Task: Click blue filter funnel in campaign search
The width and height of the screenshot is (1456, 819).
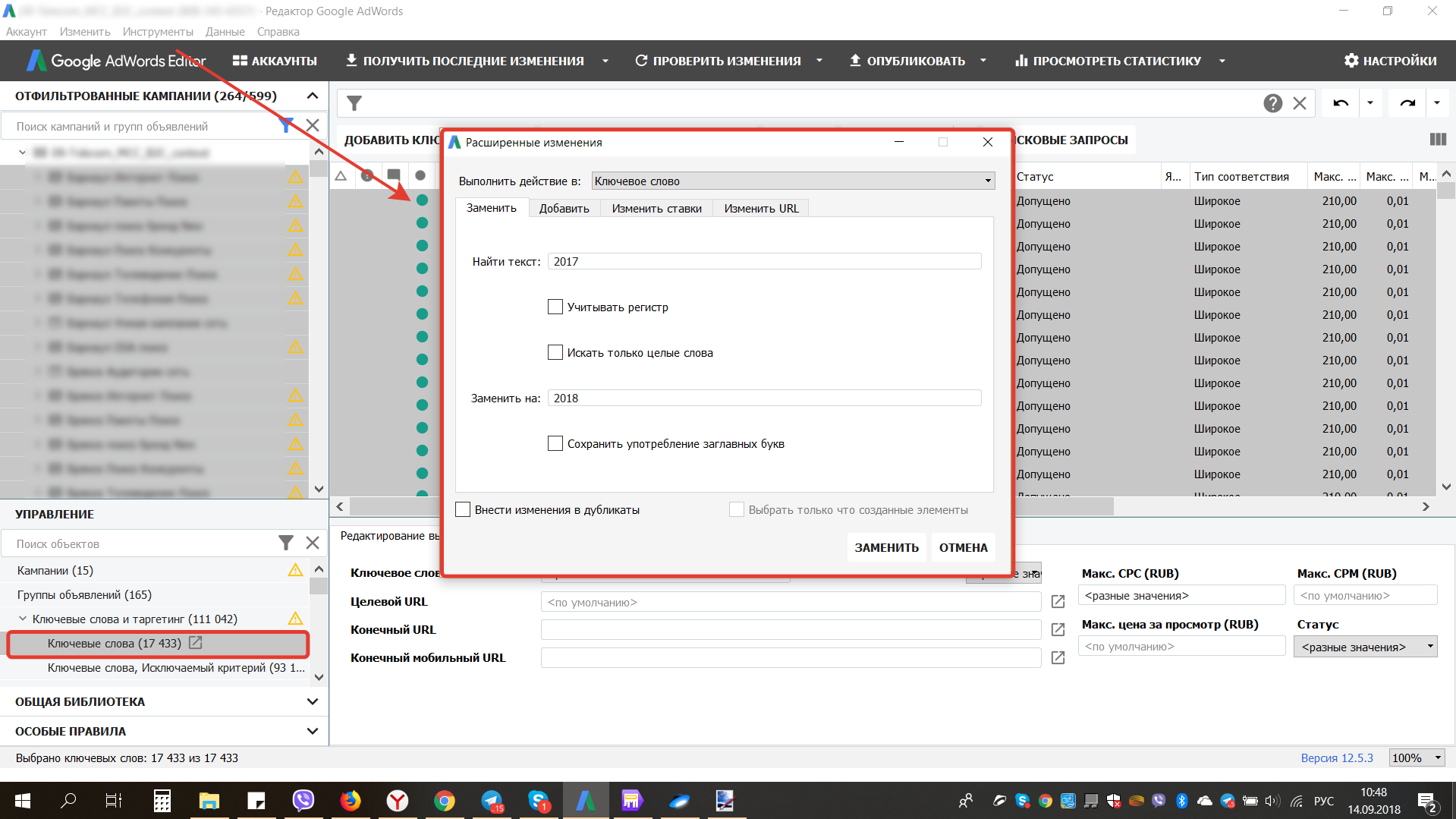Action: (285, 125)
